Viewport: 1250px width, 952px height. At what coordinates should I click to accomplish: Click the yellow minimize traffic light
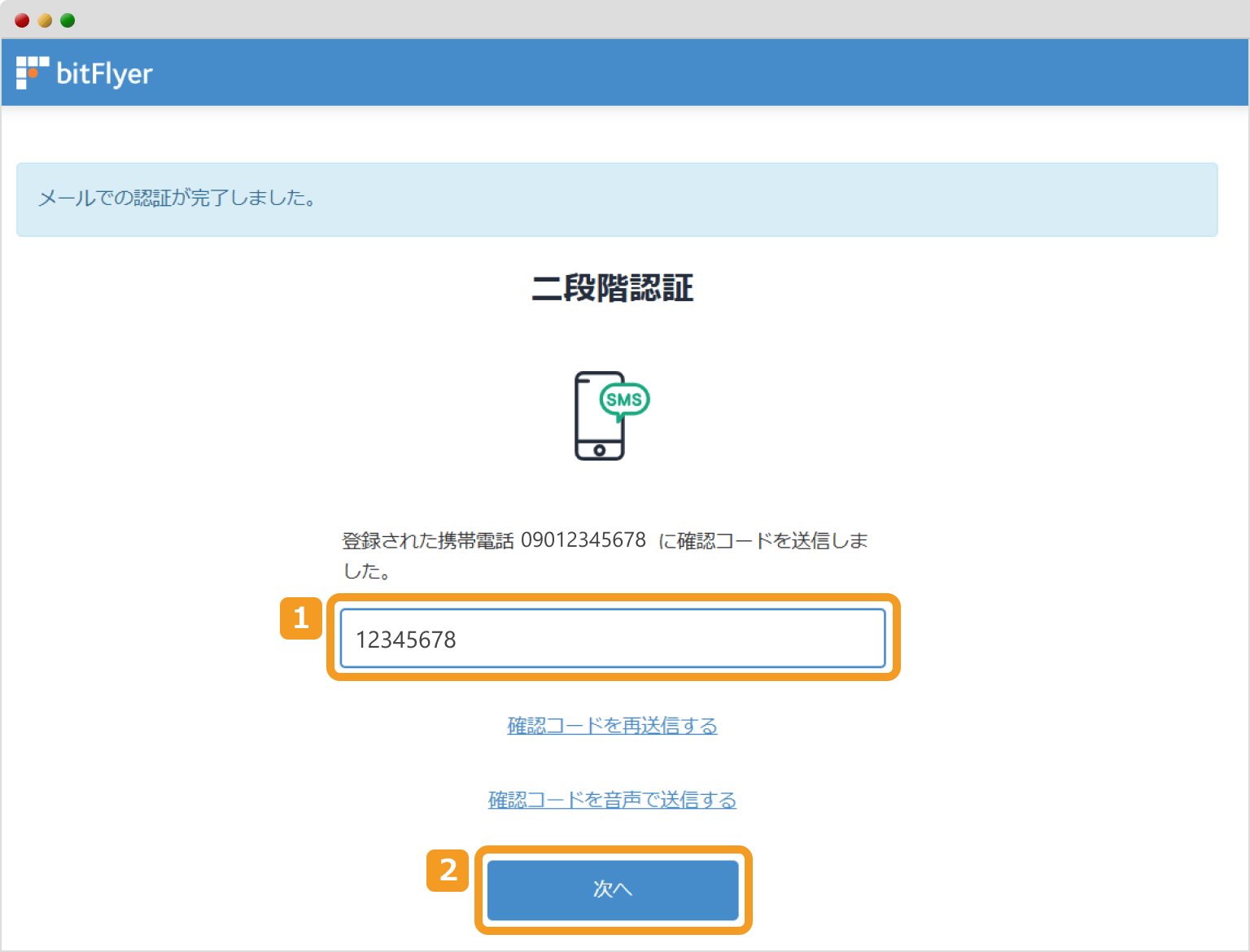point(44,20)
